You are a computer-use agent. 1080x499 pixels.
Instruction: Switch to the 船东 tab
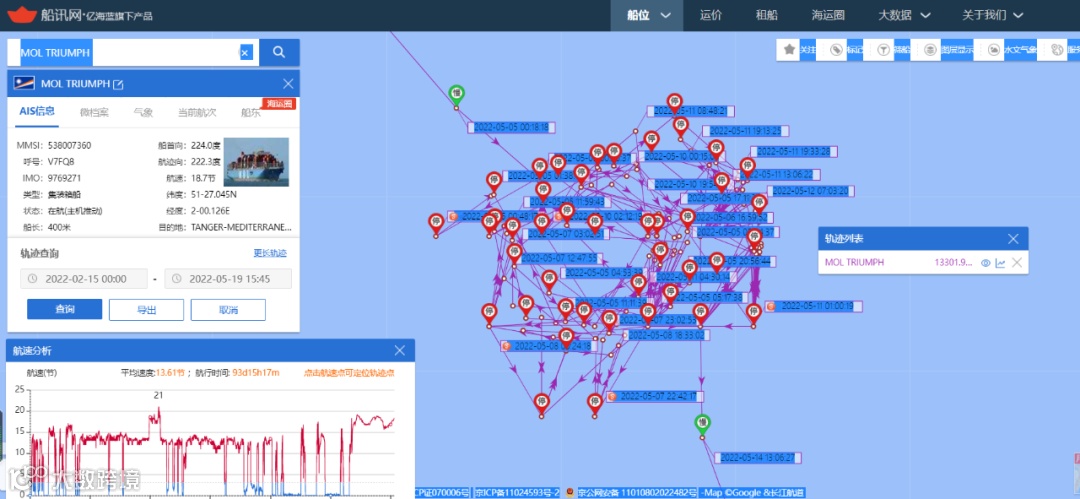[251, 113]
